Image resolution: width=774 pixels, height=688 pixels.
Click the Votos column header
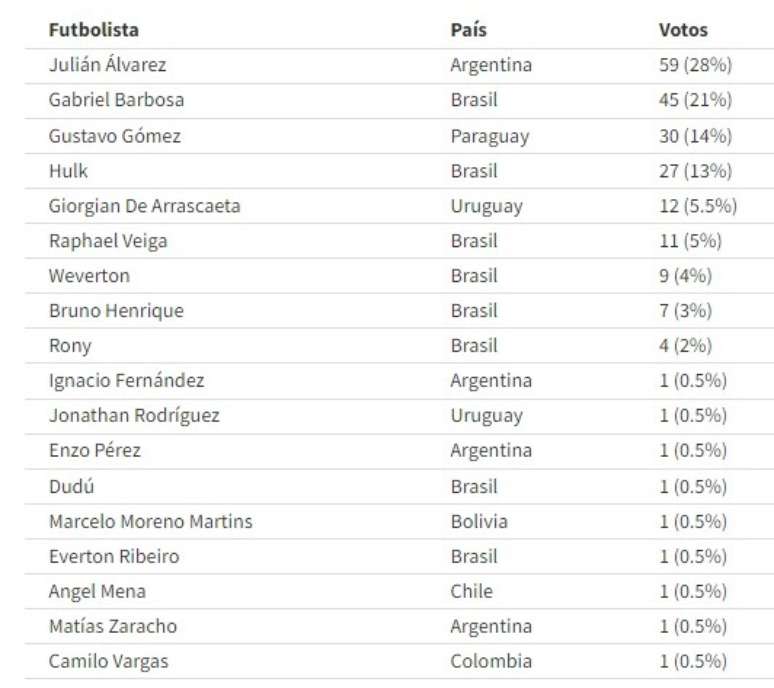(x=683, y=30)
